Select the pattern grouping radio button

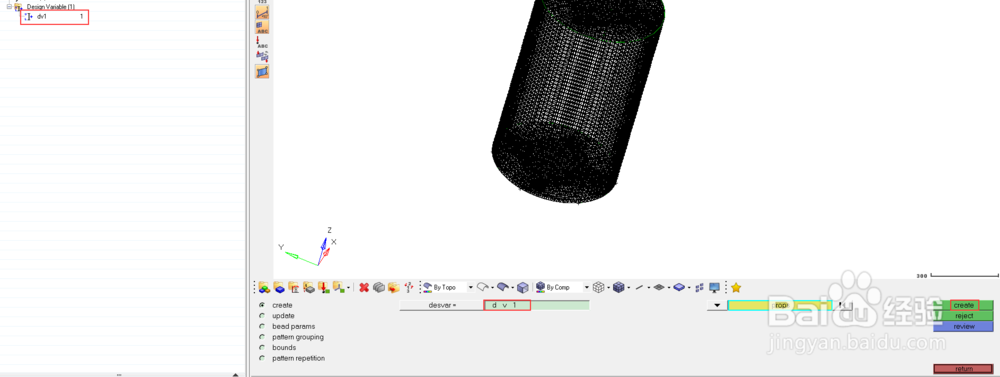(x=262, y=337)
